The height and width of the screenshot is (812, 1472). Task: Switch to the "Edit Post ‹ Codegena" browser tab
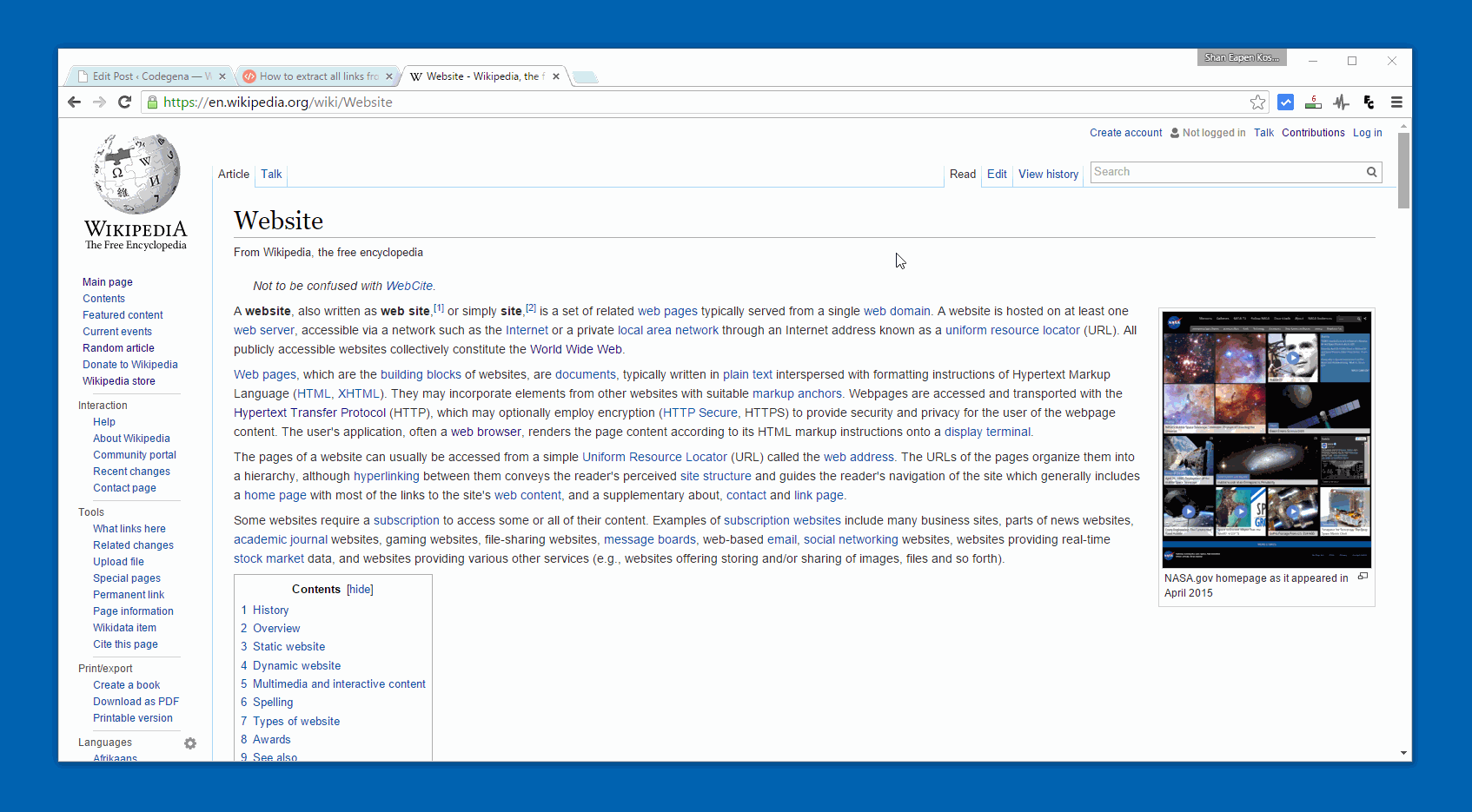coord(149,76)
